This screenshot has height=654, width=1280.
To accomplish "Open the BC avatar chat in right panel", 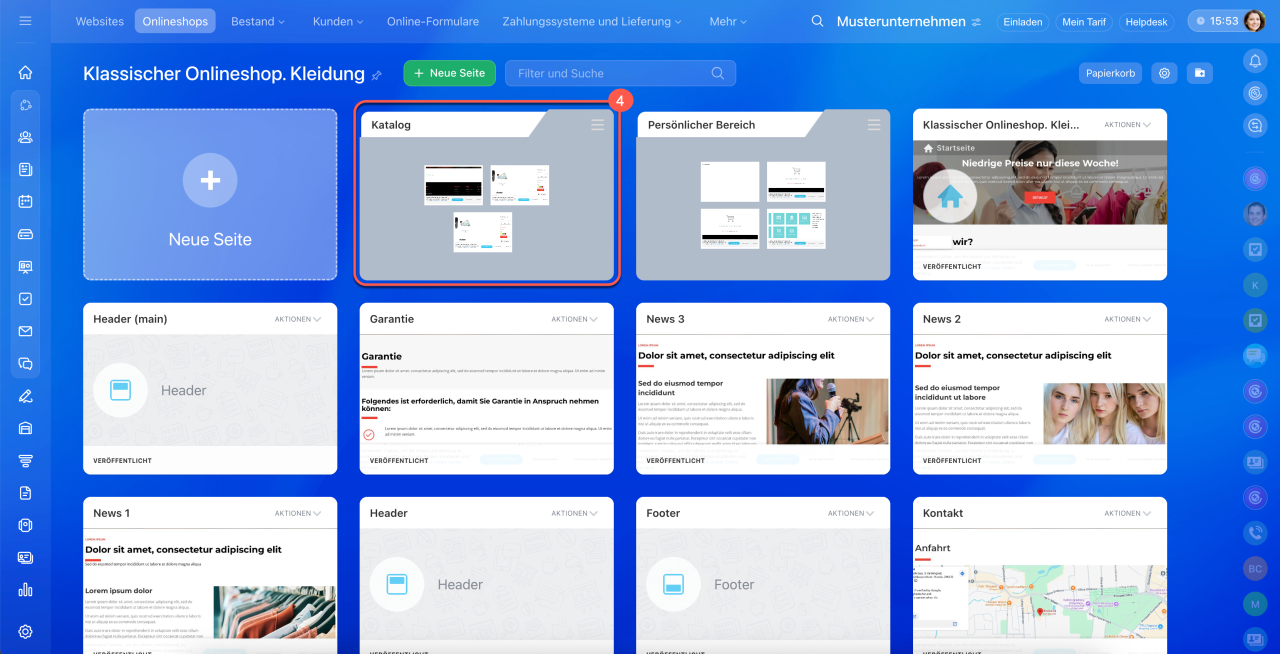I will click(1255, 568).
